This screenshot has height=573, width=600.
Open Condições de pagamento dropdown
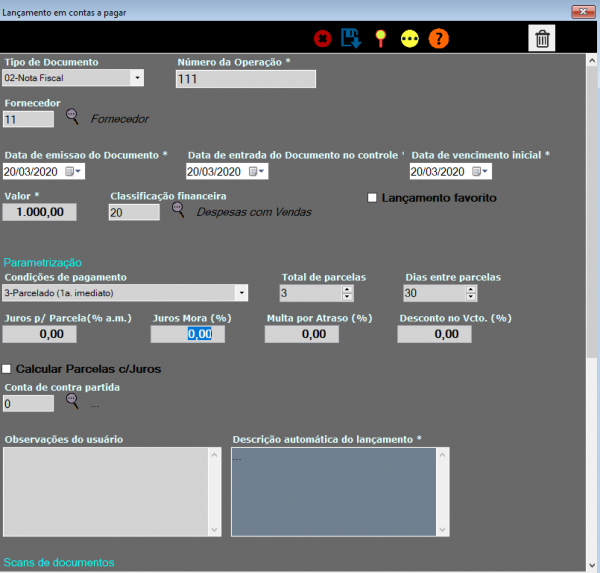pos(241,293)
